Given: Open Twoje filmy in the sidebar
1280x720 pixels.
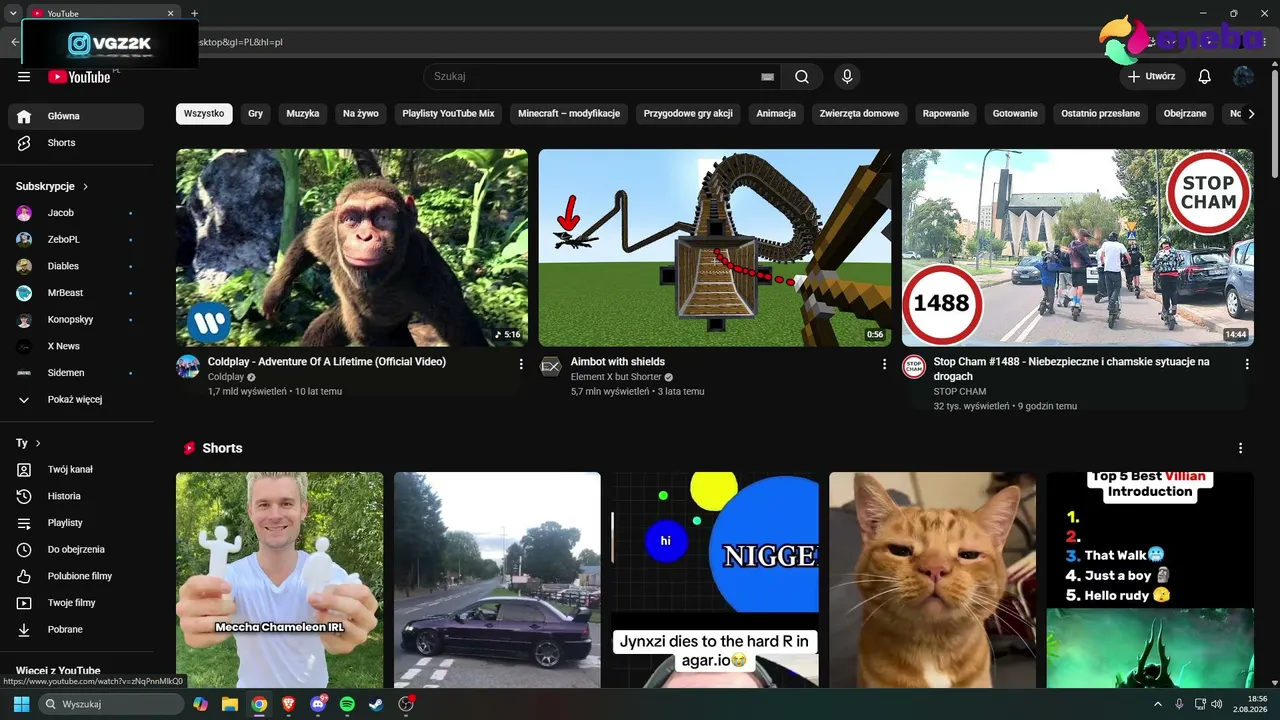Looking at the screenshot, I should (x=76, y=603).
